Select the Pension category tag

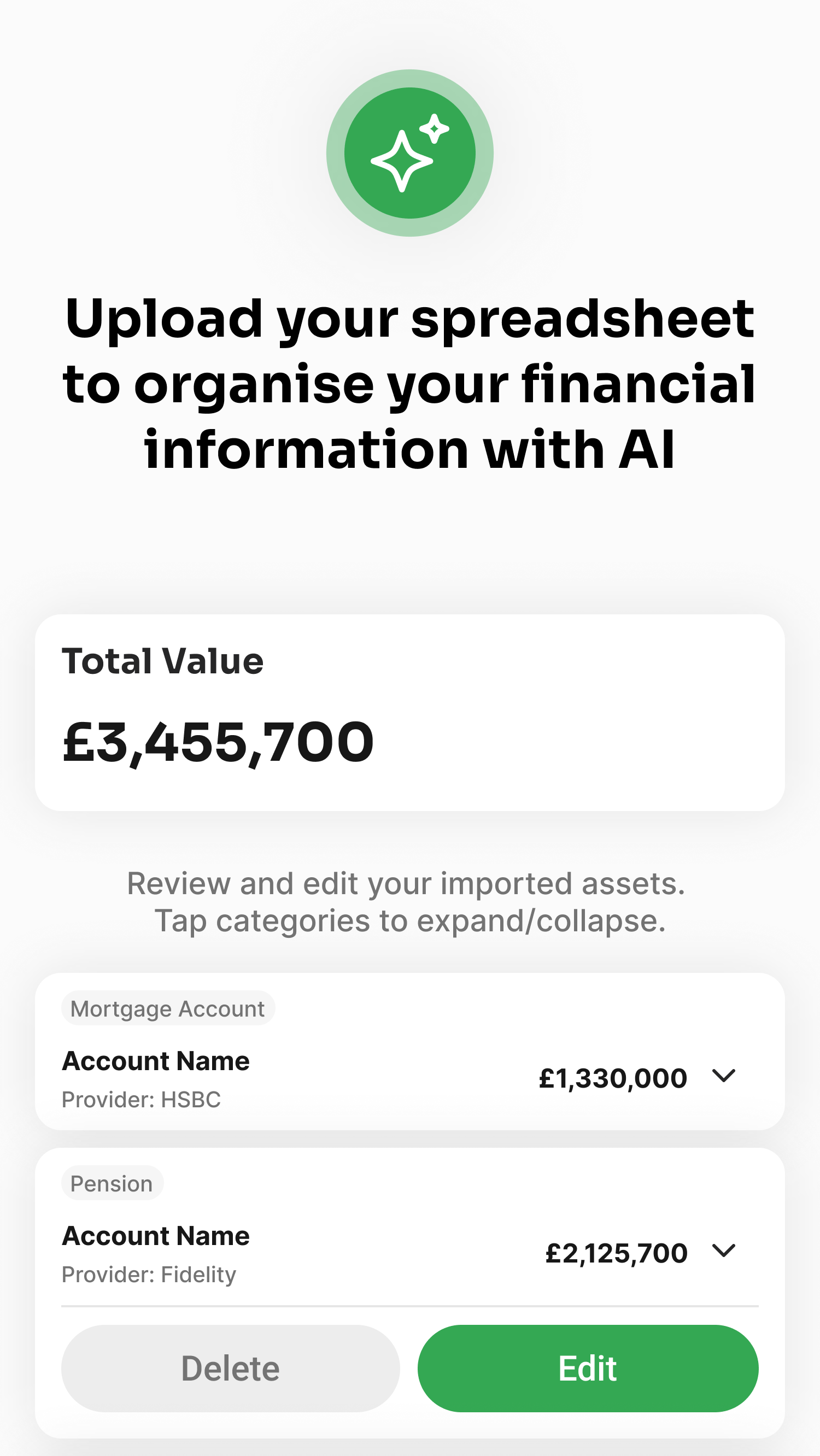tap(112, 1183)
